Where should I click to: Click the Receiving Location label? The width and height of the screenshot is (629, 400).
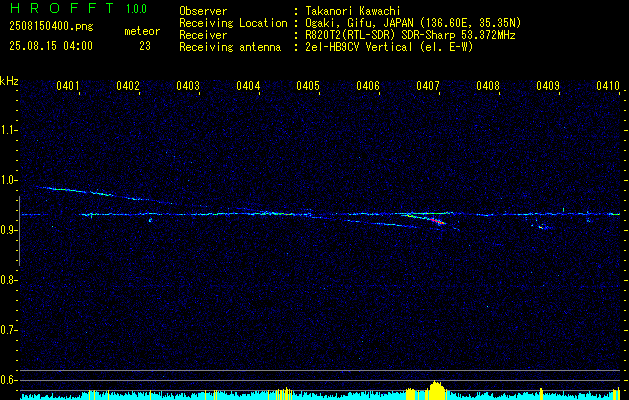(x=233, y=23)
